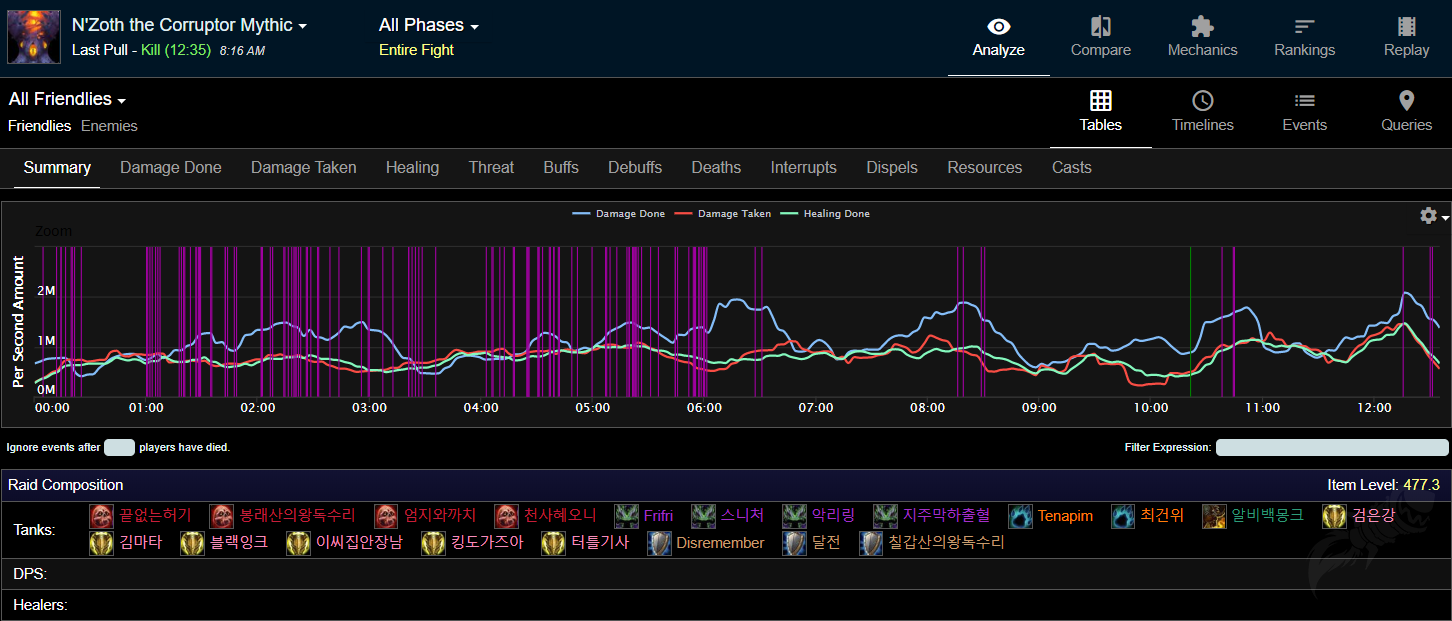Switch to the Damage Done tab
The image size is (1452, 621).
171,168
